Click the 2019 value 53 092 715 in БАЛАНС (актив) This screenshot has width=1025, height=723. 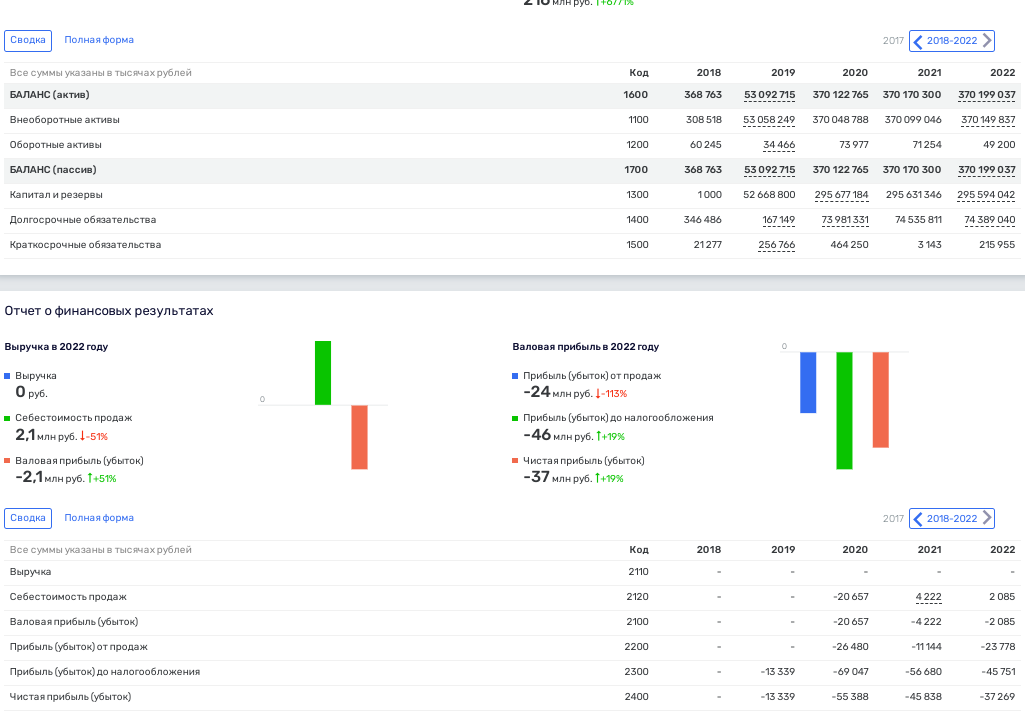click(769, 95)
